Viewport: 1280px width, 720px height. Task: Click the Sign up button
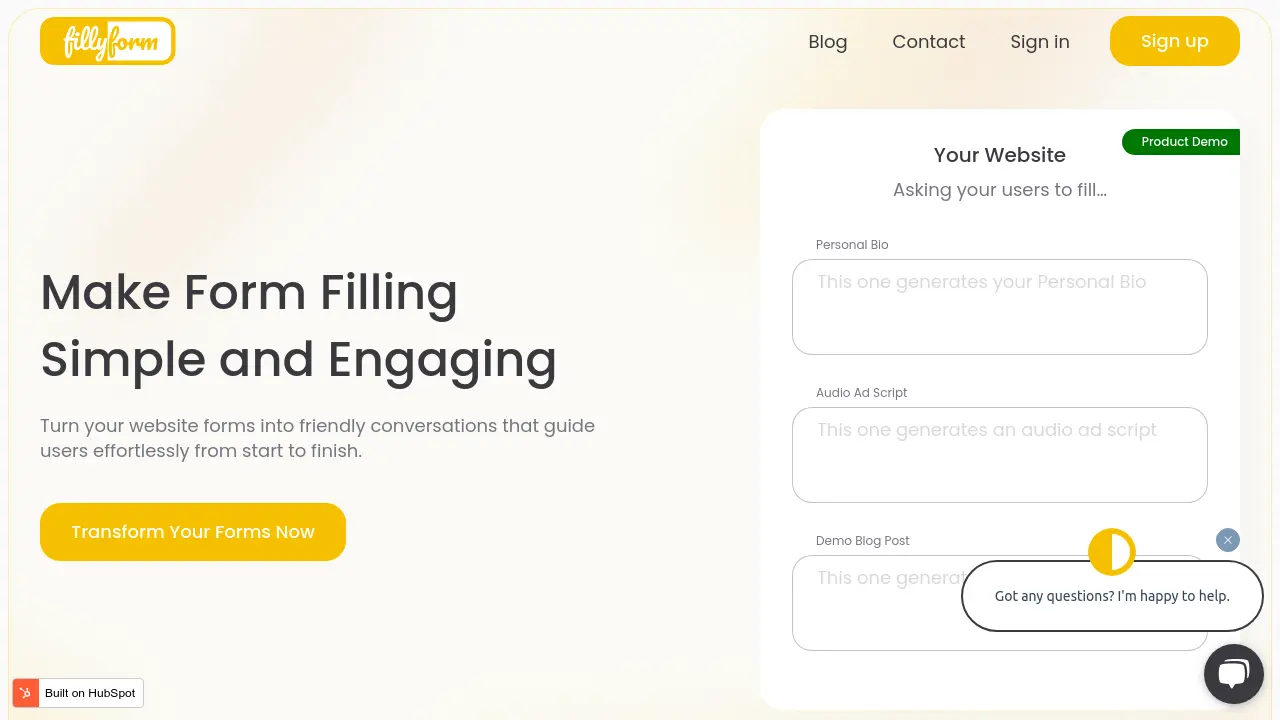1174,41
